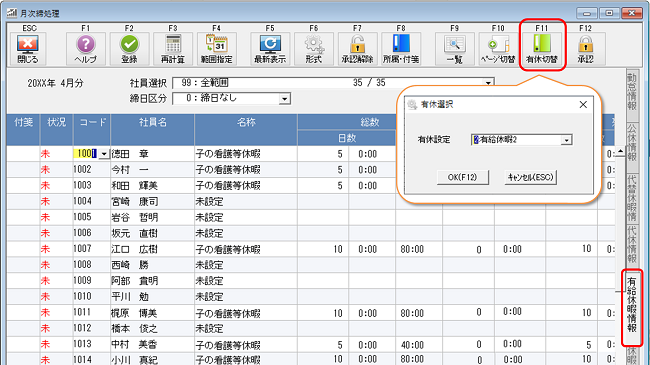Refresh with the 最新表示 icon

pos(270,49)
